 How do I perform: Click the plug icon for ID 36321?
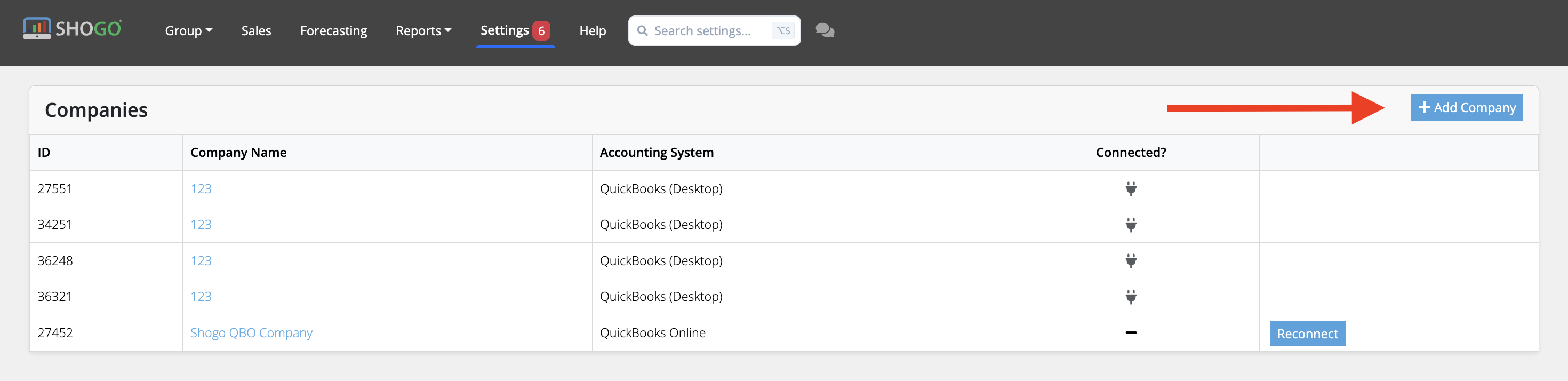1130,296
